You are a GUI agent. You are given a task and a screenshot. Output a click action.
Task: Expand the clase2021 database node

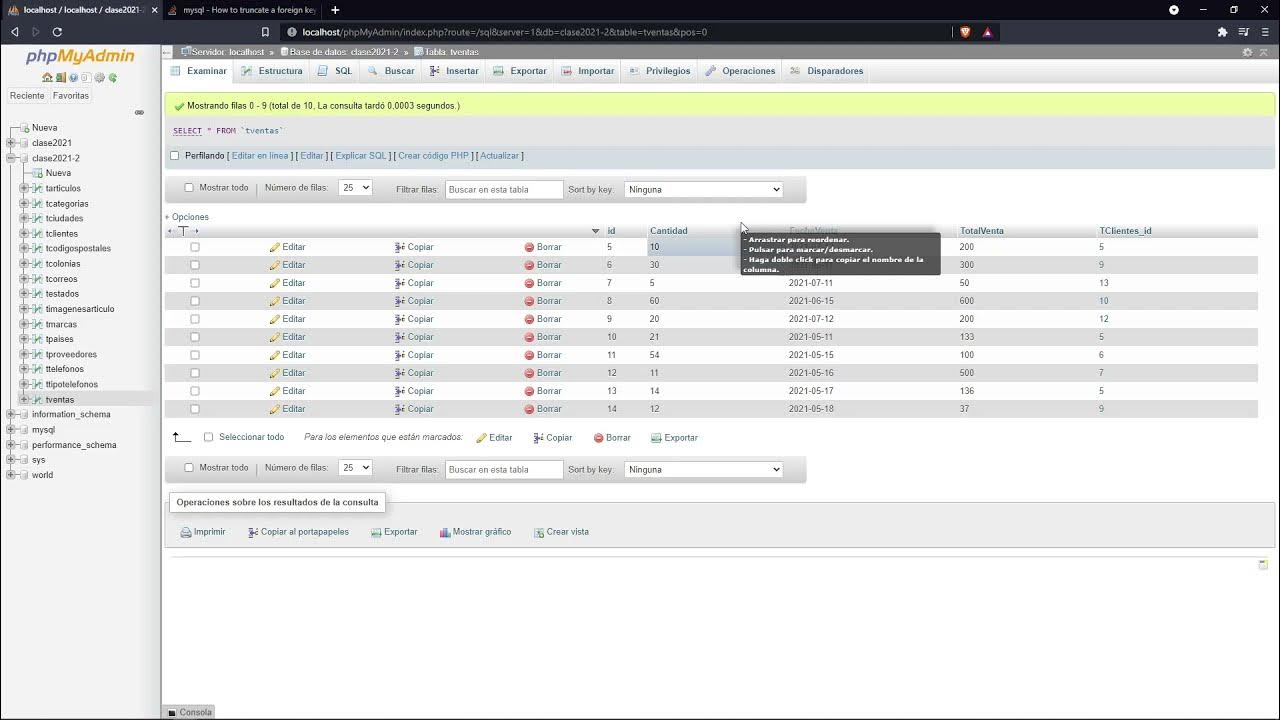[x=11, y=143]
